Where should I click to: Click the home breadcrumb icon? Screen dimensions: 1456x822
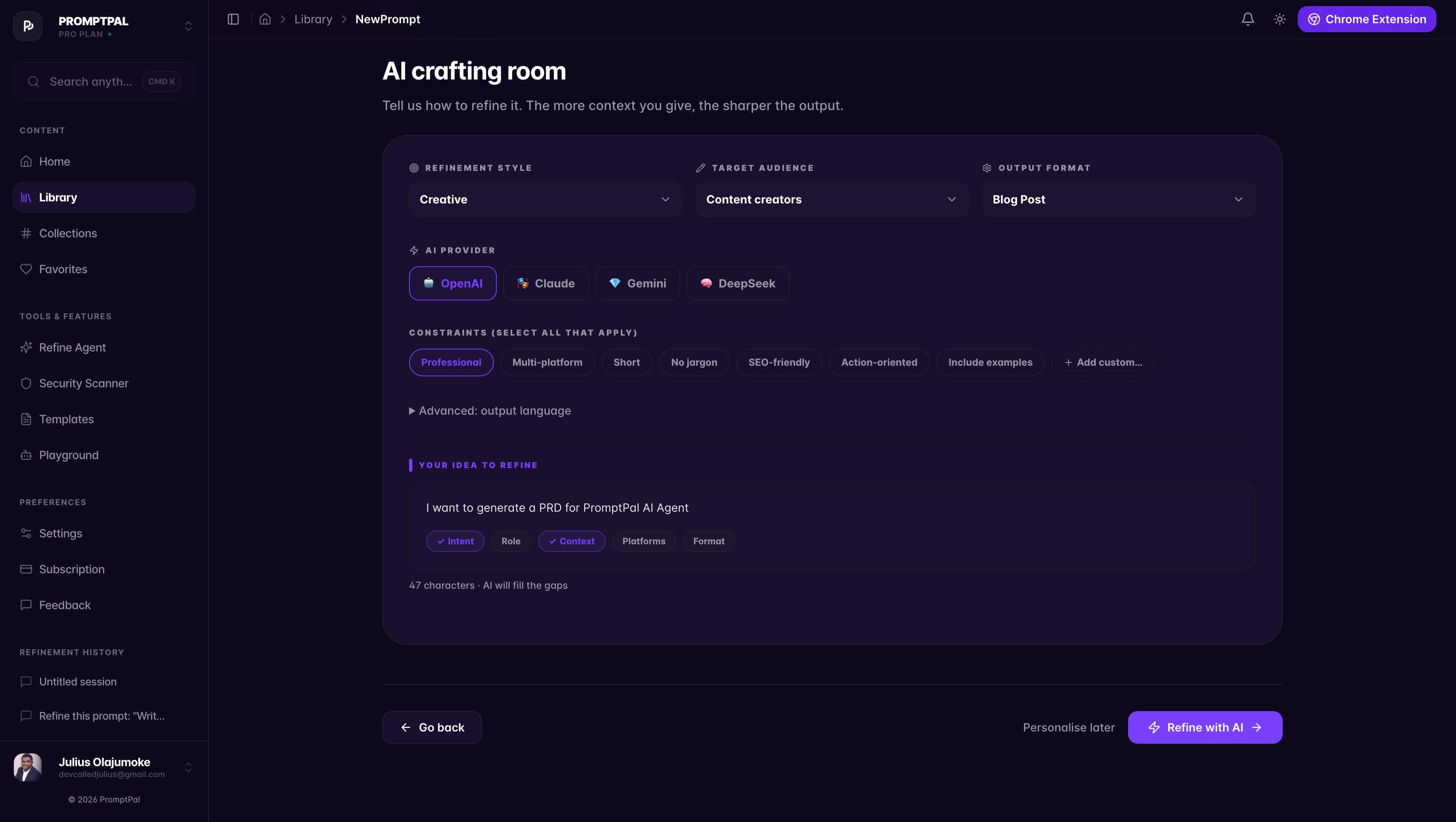click(265, 19)
